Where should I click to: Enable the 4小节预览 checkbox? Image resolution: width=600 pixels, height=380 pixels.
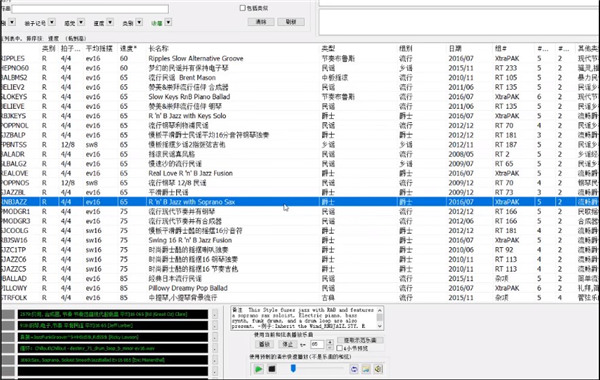pyautogui.click(x=339, y=348)
